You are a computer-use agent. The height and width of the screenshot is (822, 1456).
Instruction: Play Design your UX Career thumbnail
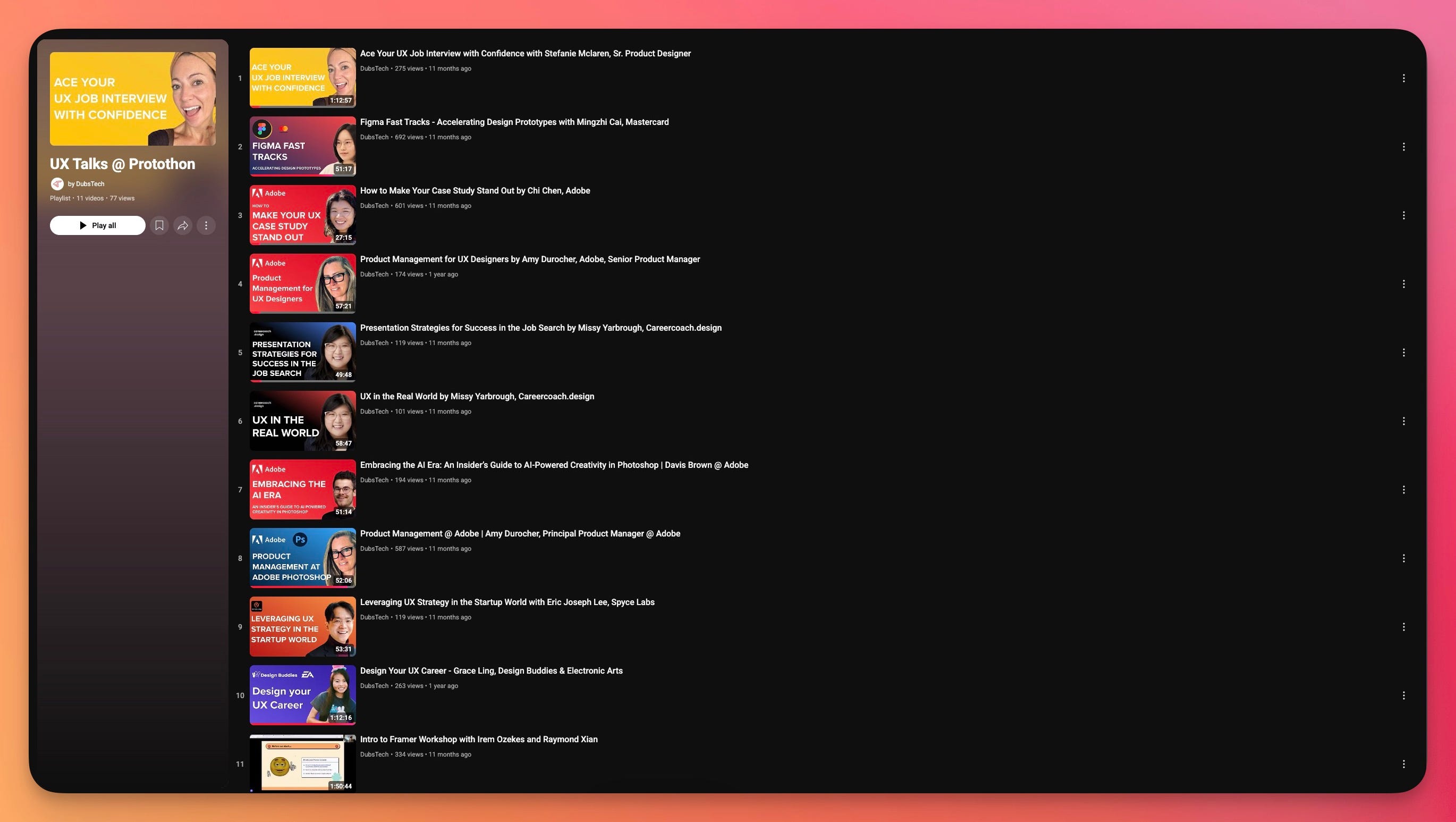click(x=303, y=695)
